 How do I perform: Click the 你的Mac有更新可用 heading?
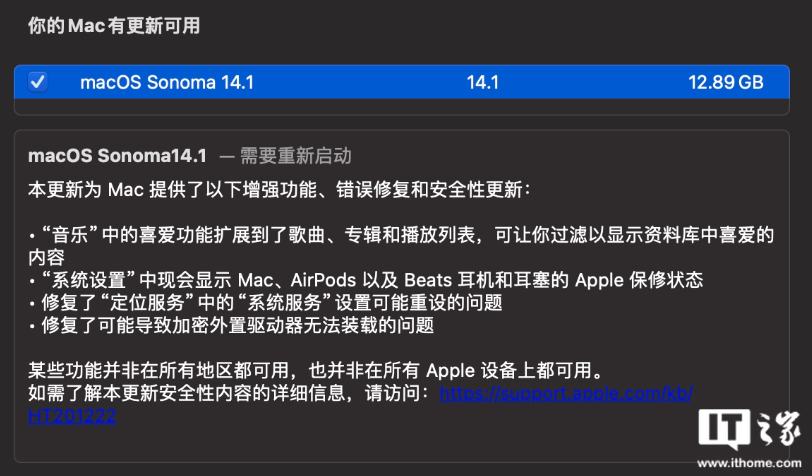[114, 25]
